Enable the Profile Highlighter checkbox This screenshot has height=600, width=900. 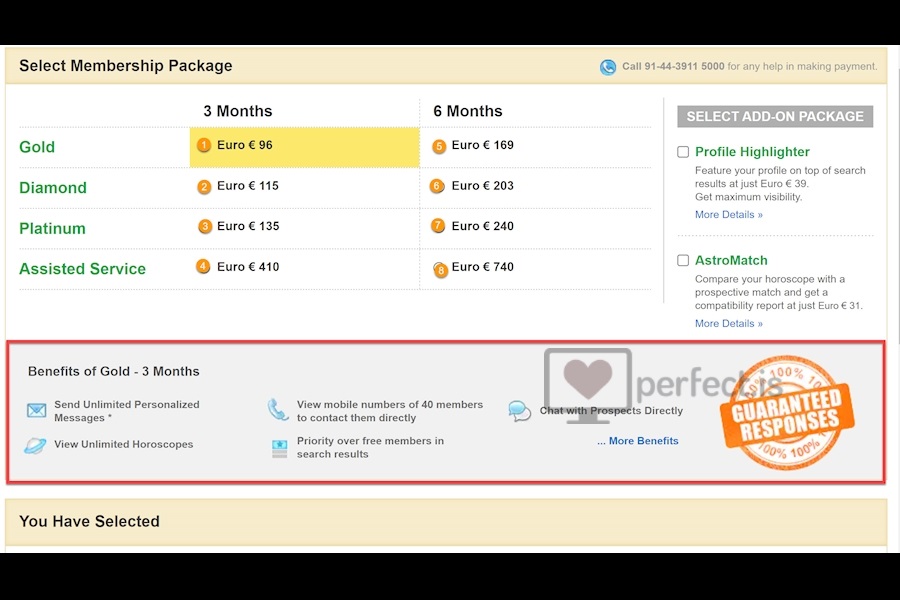point(683,152)
